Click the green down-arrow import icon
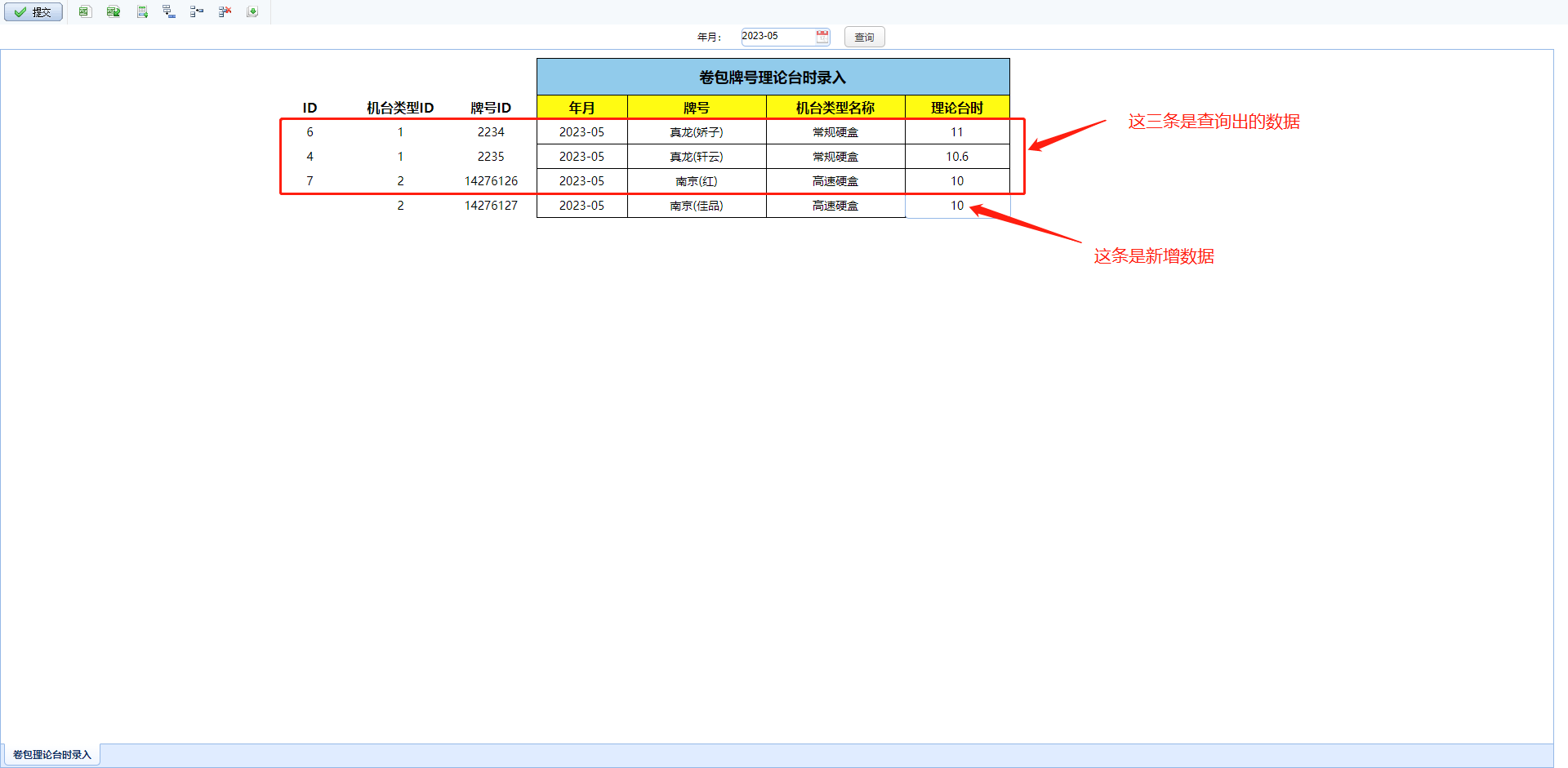1568x768 pixels. (252, 11)
